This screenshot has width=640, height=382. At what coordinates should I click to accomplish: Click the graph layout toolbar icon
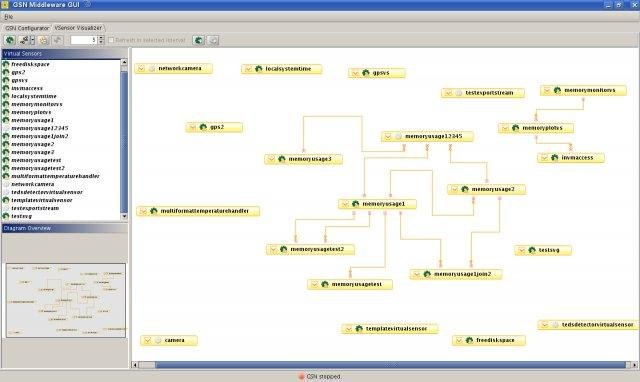tap(24, 40)
